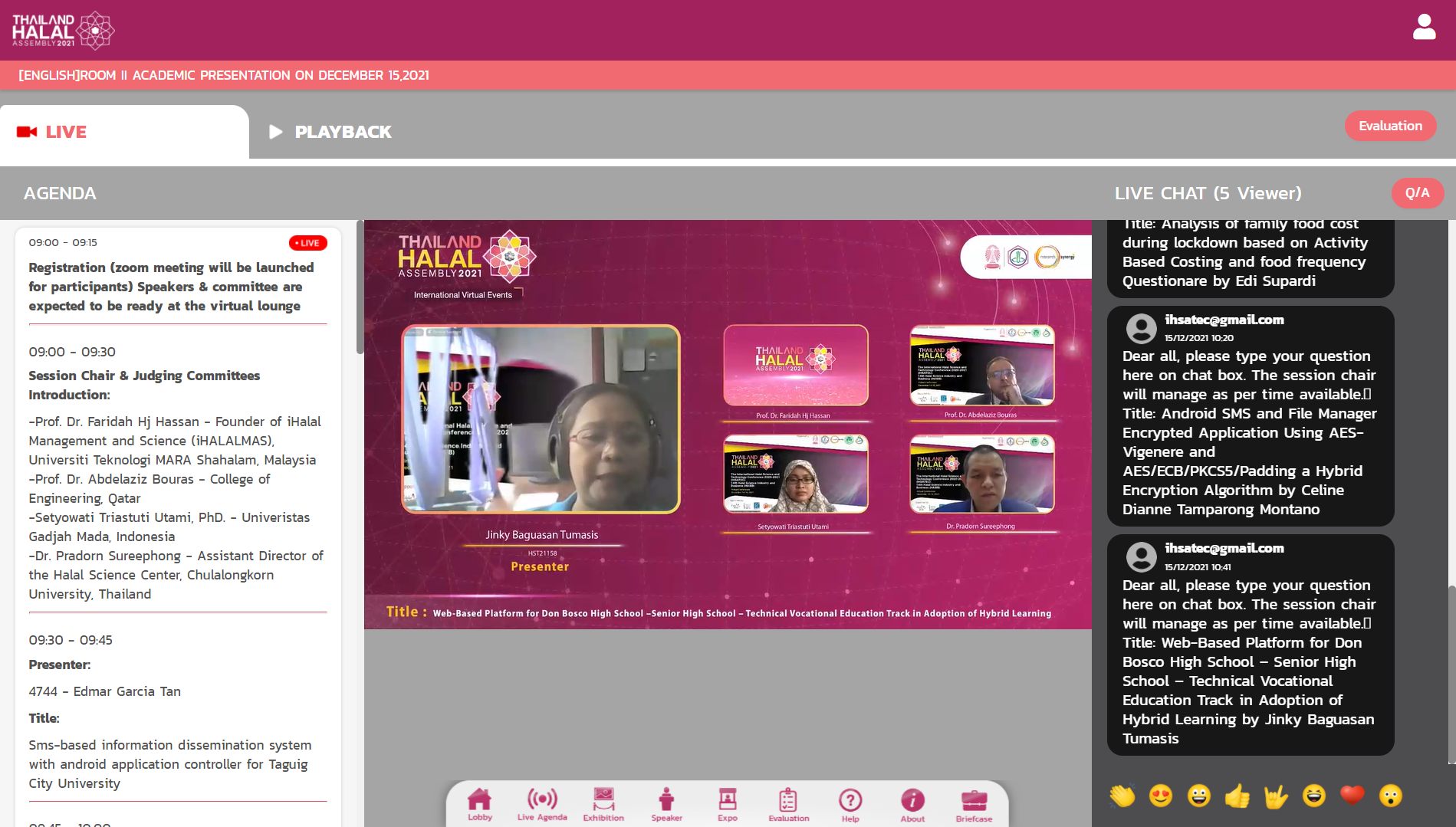Open Exhibition in the bottom navigation
This screenshot has width=1456, height=827.
click(x=603, y=805)
